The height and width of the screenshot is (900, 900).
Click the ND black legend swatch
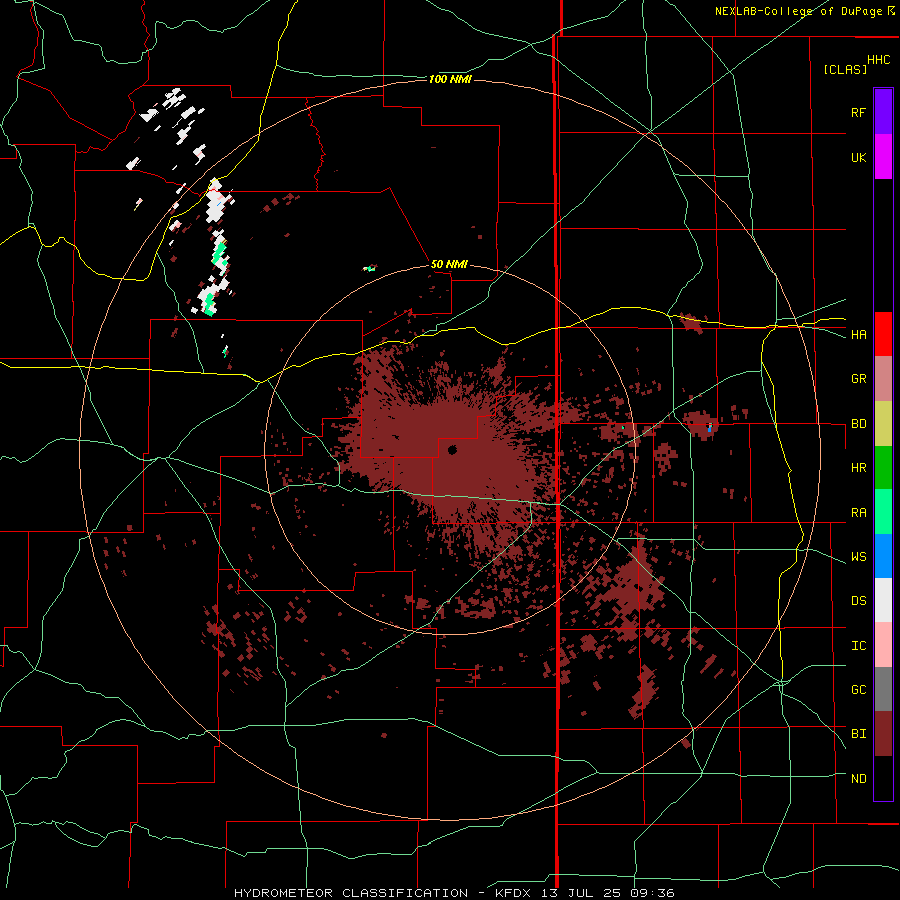point(883,778)
